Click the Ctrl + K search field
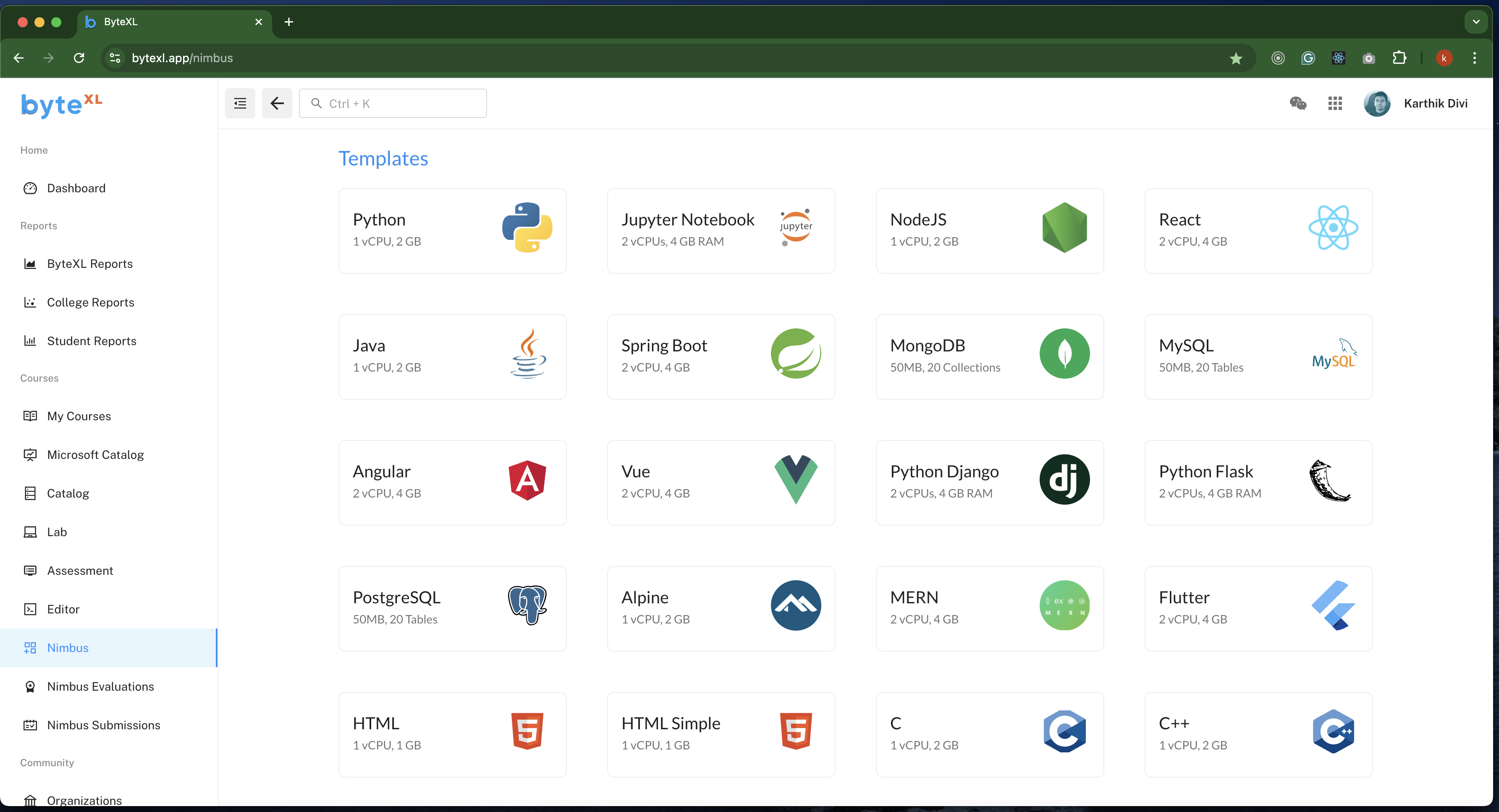 coord(393,103)
